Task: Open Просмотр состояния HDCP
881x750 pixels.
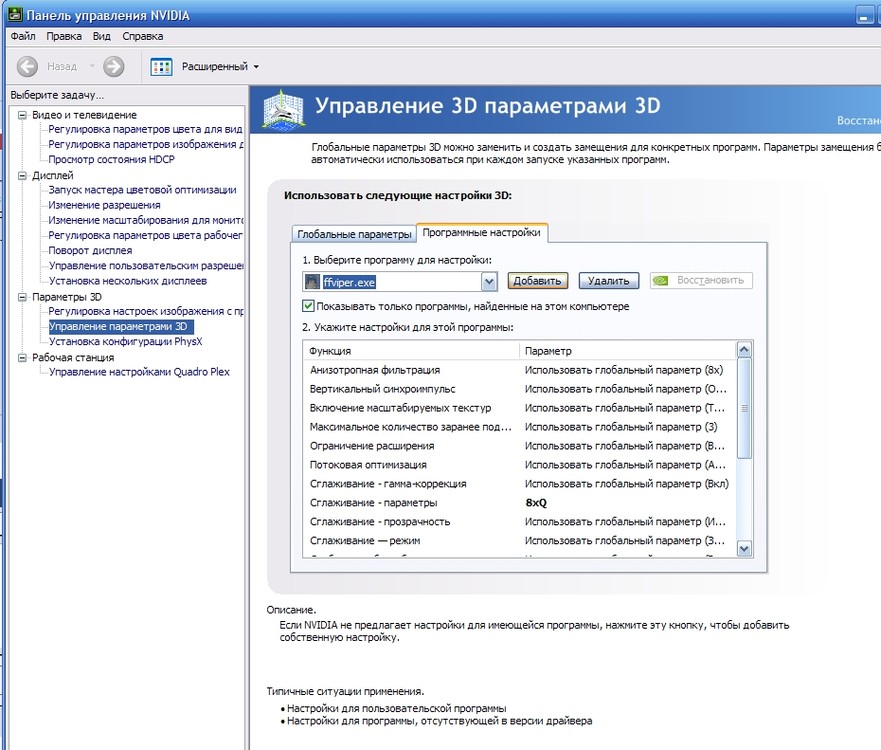Action: [x=111, y=160]
